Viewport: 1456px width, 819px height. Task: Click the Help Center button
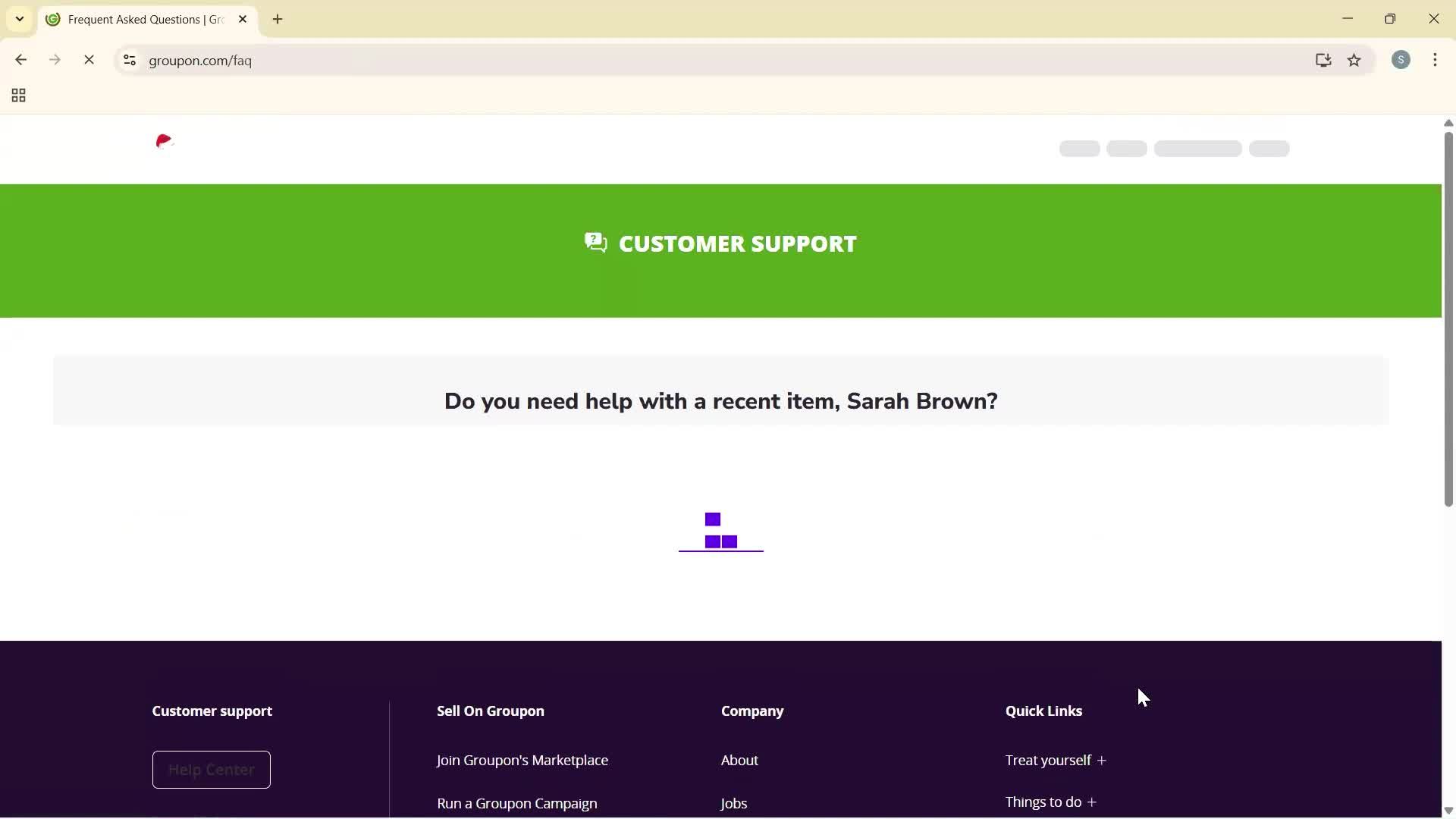tap(211, 769)
